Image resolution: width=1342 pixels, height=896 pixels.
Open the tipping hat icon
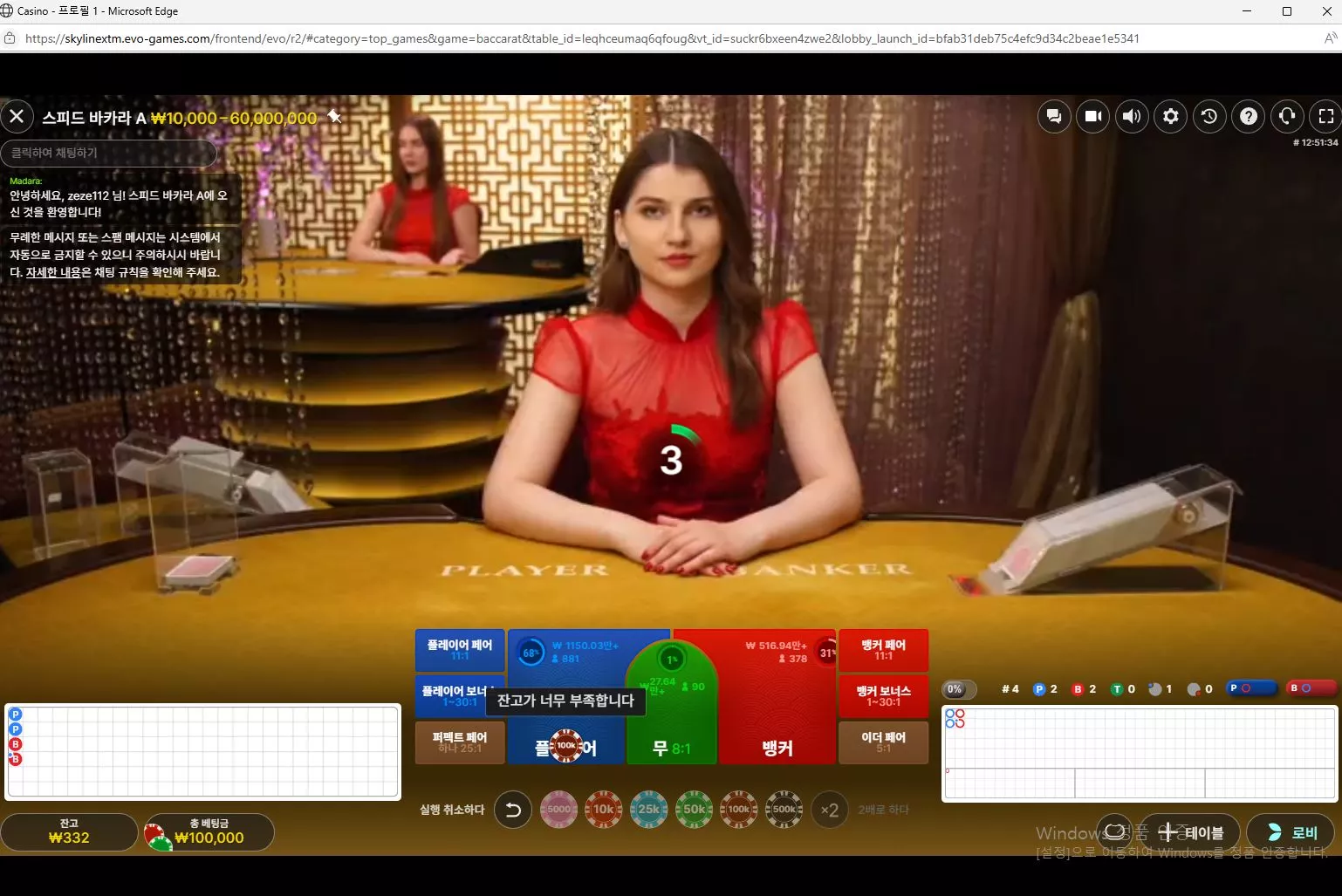(1114, 832)
